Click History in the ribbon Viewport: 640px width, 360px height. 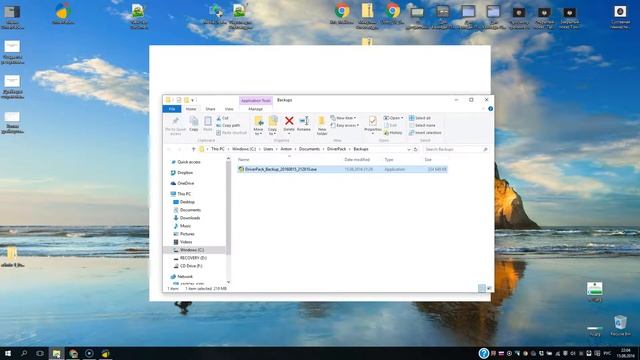pos(393,133)
